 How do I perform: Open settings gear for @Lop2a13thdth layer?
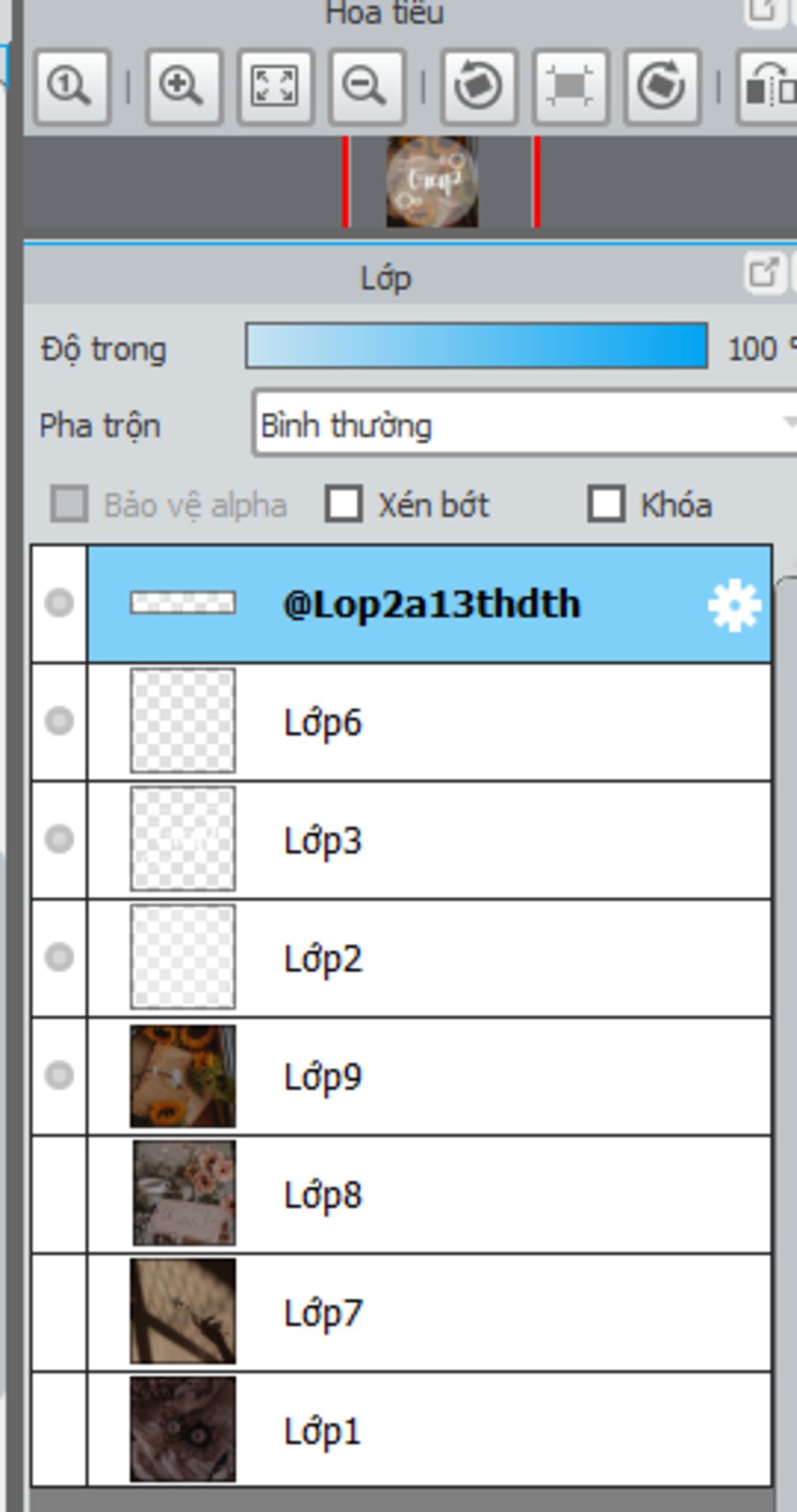tap(734, 605)
